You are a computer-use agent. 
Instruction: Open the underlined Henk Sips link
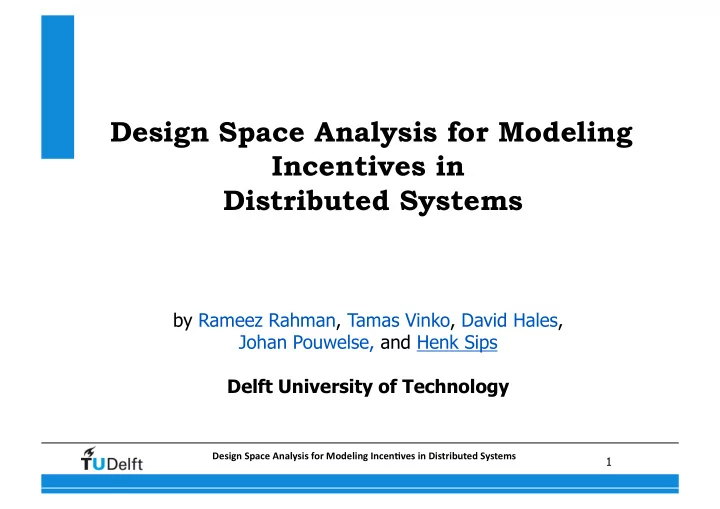tap(457, 342)
